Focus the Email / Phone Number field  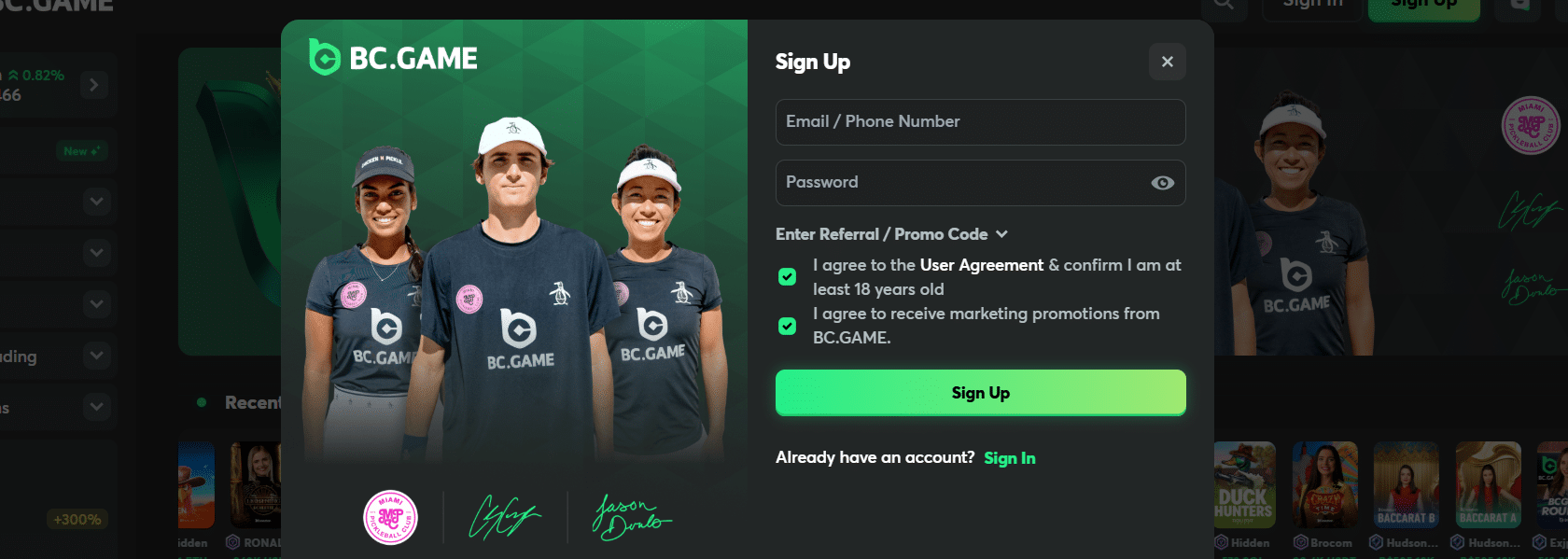[981, 122]
